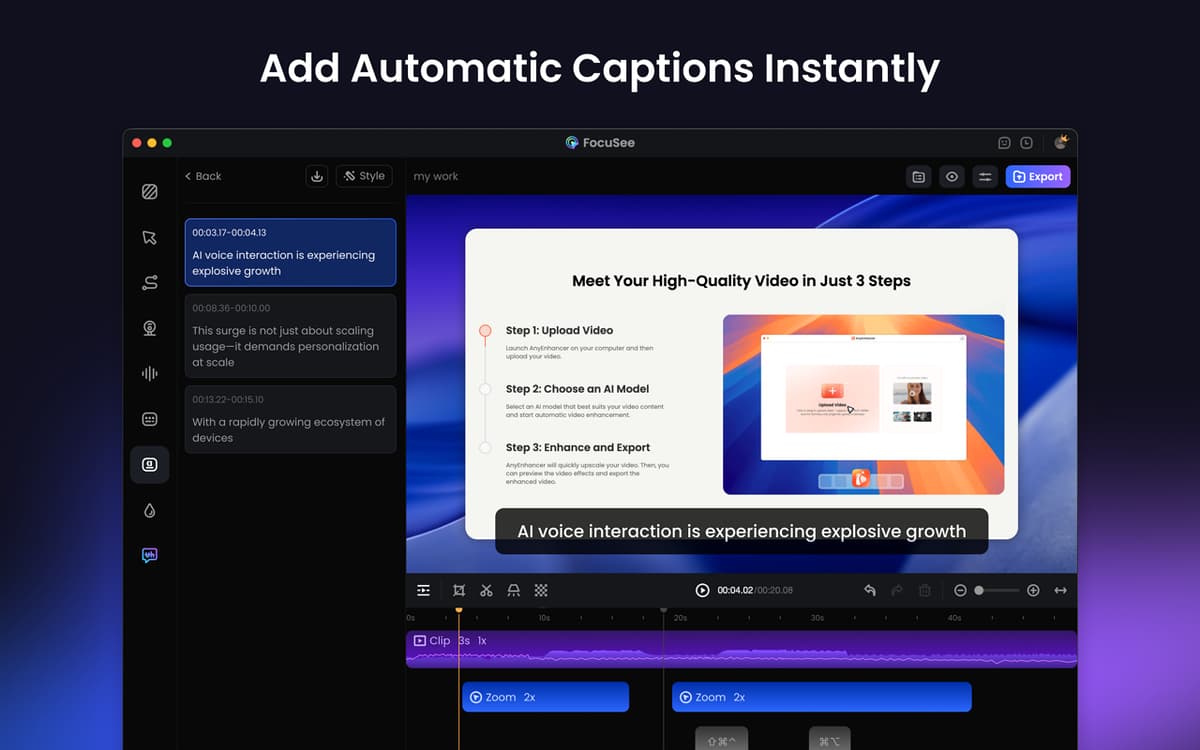Open the Style options for captions

[364, 176]
